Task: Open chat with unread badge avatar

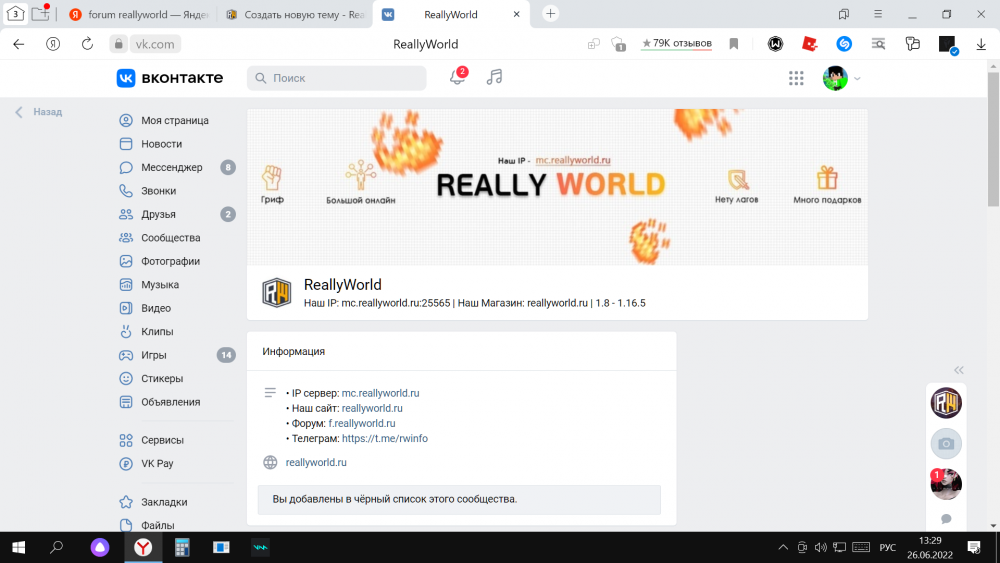Action: pyautogui.click(x=946, y=484)
